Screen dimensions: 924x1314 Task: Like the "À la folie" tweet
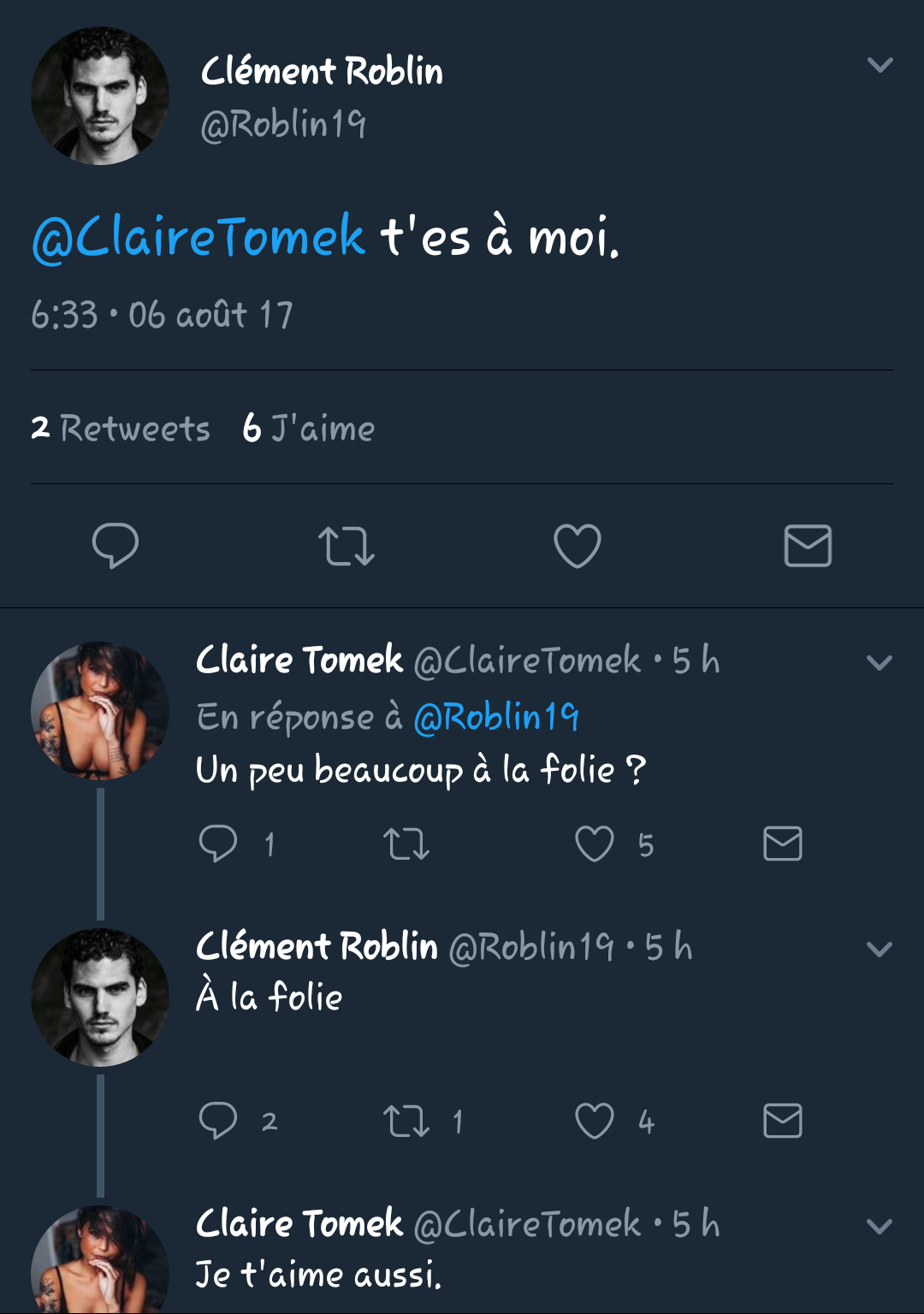click(595, 1121)
